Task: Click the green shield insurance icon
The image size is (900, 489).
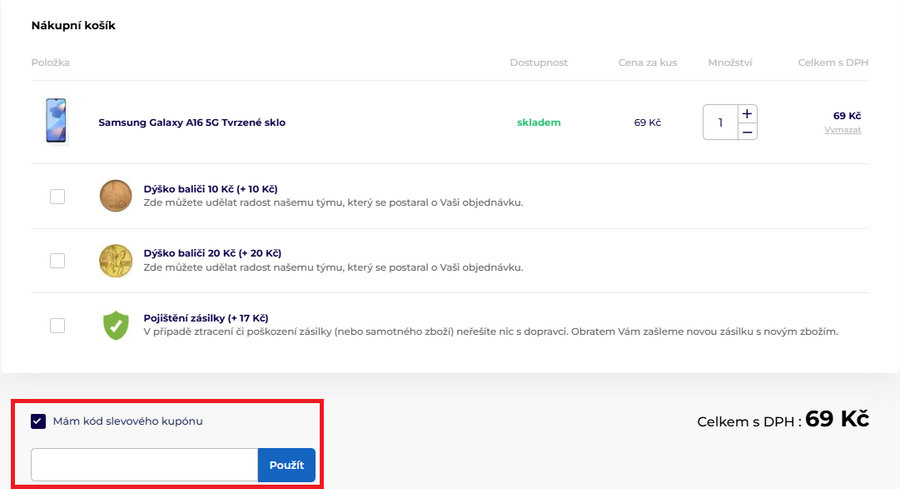Action: 116,325
